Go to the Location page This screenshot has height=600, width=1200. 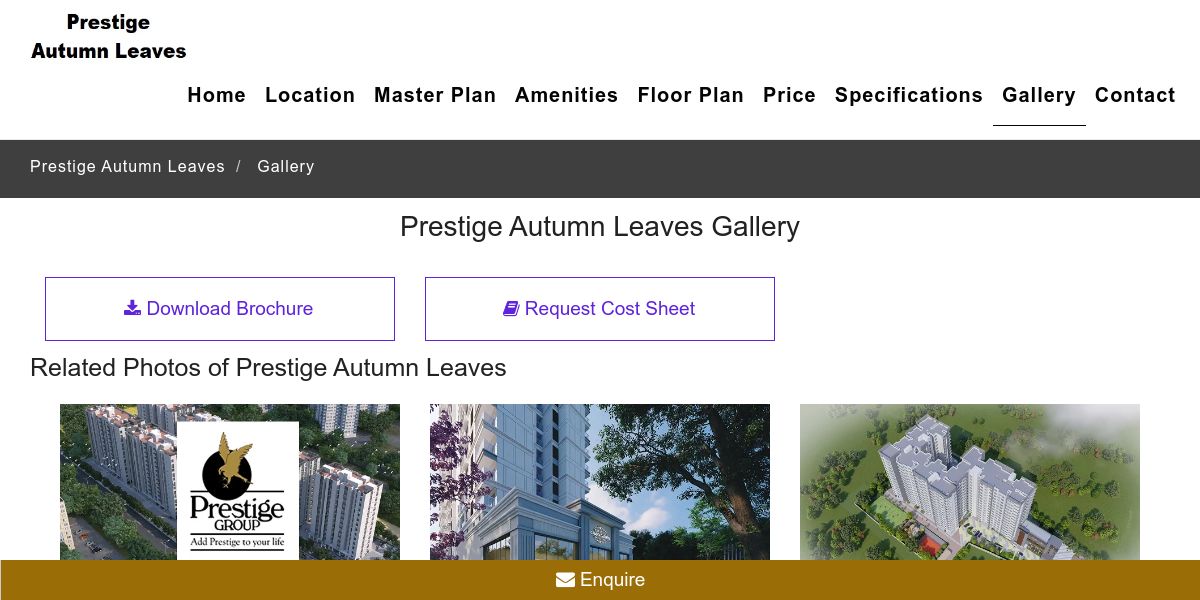pos(310,95)
